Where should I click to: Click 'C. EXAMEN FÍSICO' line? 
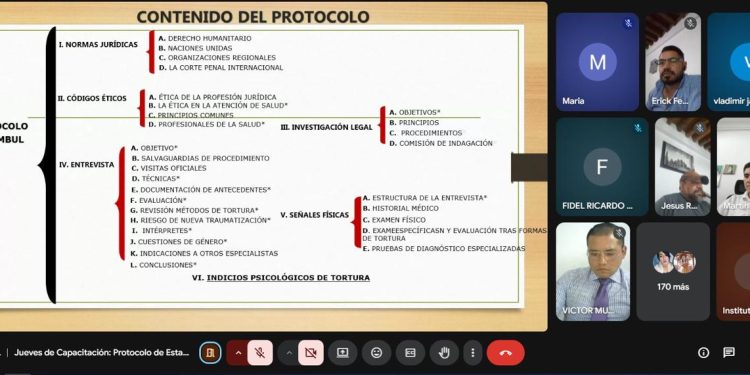point(394,220)
